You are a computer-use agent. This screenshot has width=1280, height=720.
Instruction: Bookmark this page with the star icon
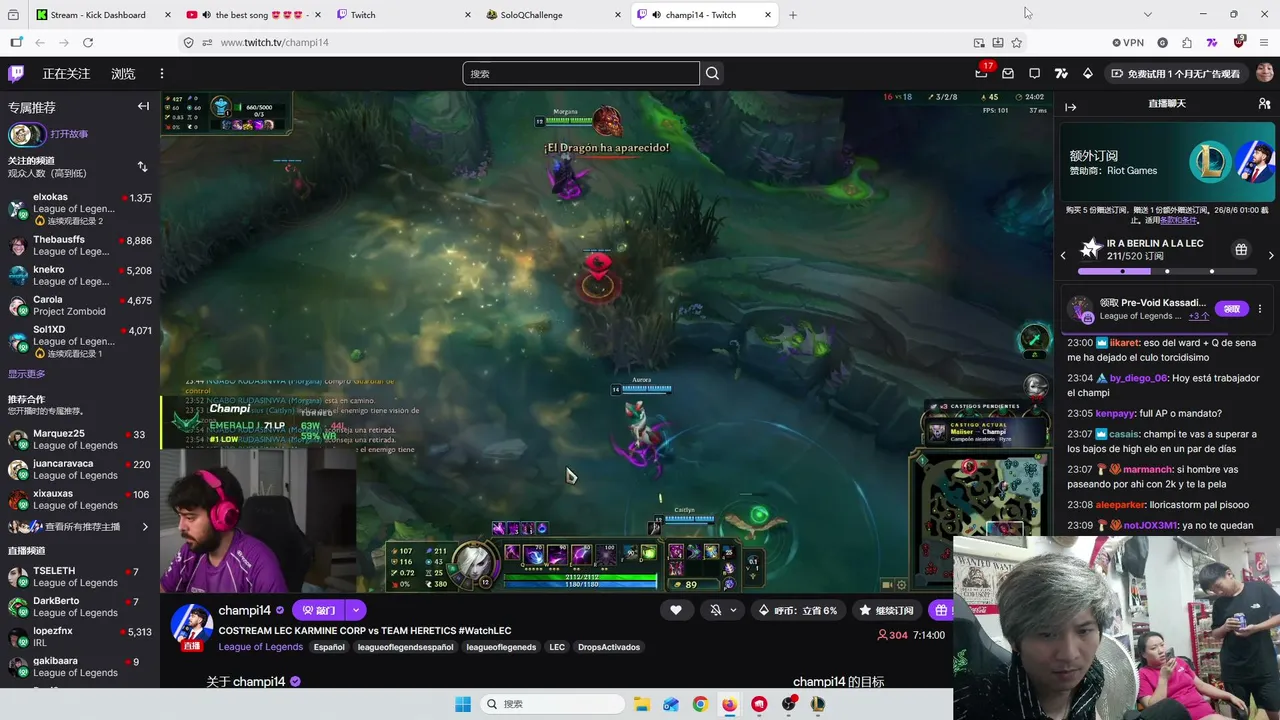click(x=1017, y=42)
